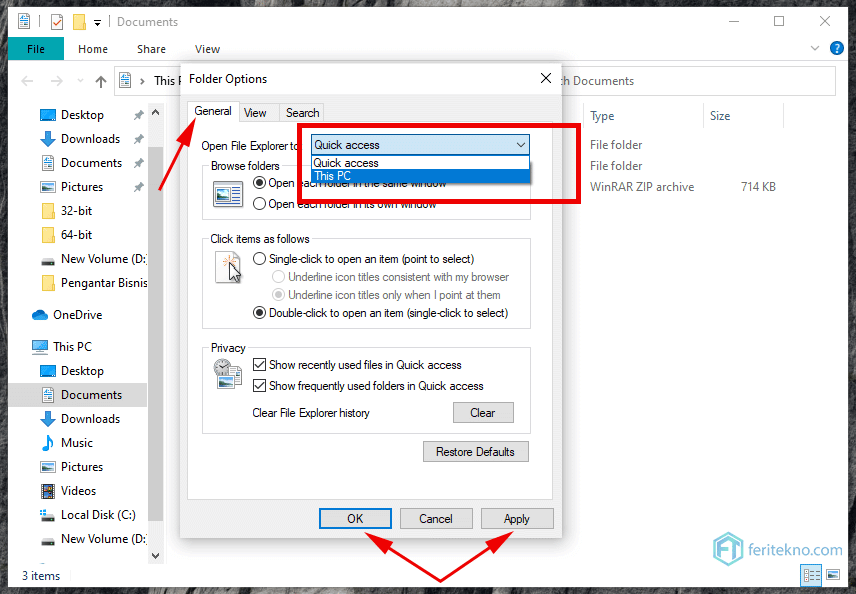Switch to Large icons view in status bar
The image size is (856, 594).
point(833,575)
